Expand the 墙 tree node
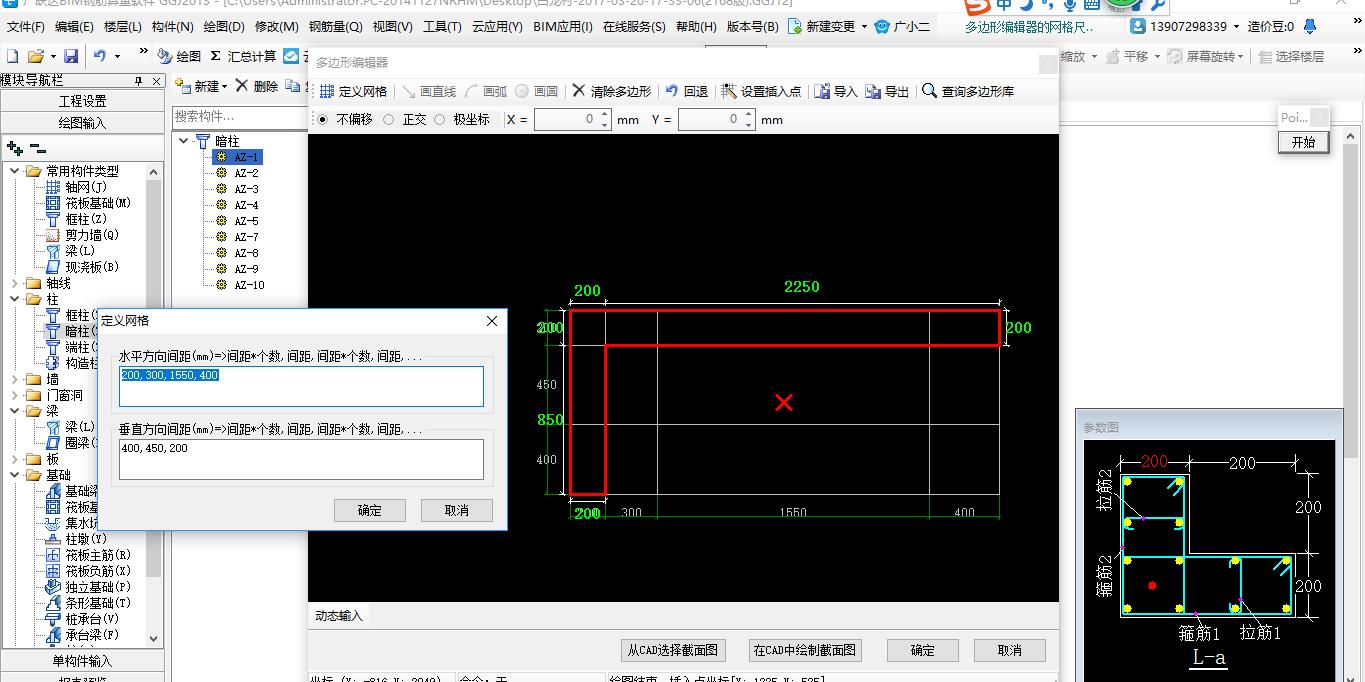This screenshot has height=682, width=1365. pos(15,379)
